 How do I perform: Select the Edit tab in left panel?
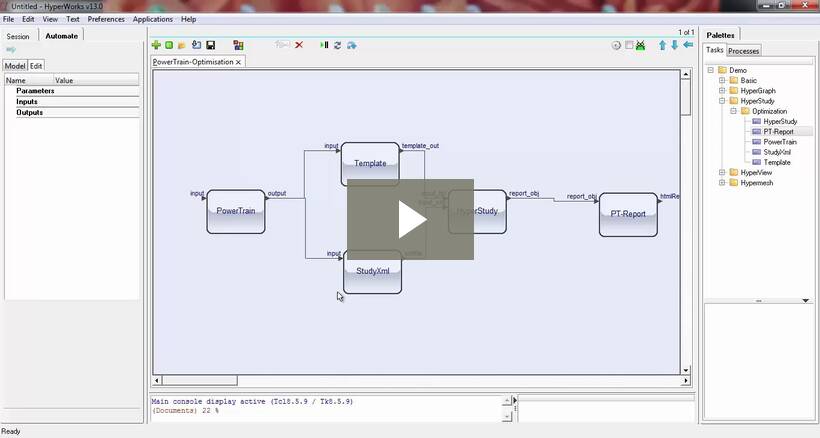coord(36,66)
